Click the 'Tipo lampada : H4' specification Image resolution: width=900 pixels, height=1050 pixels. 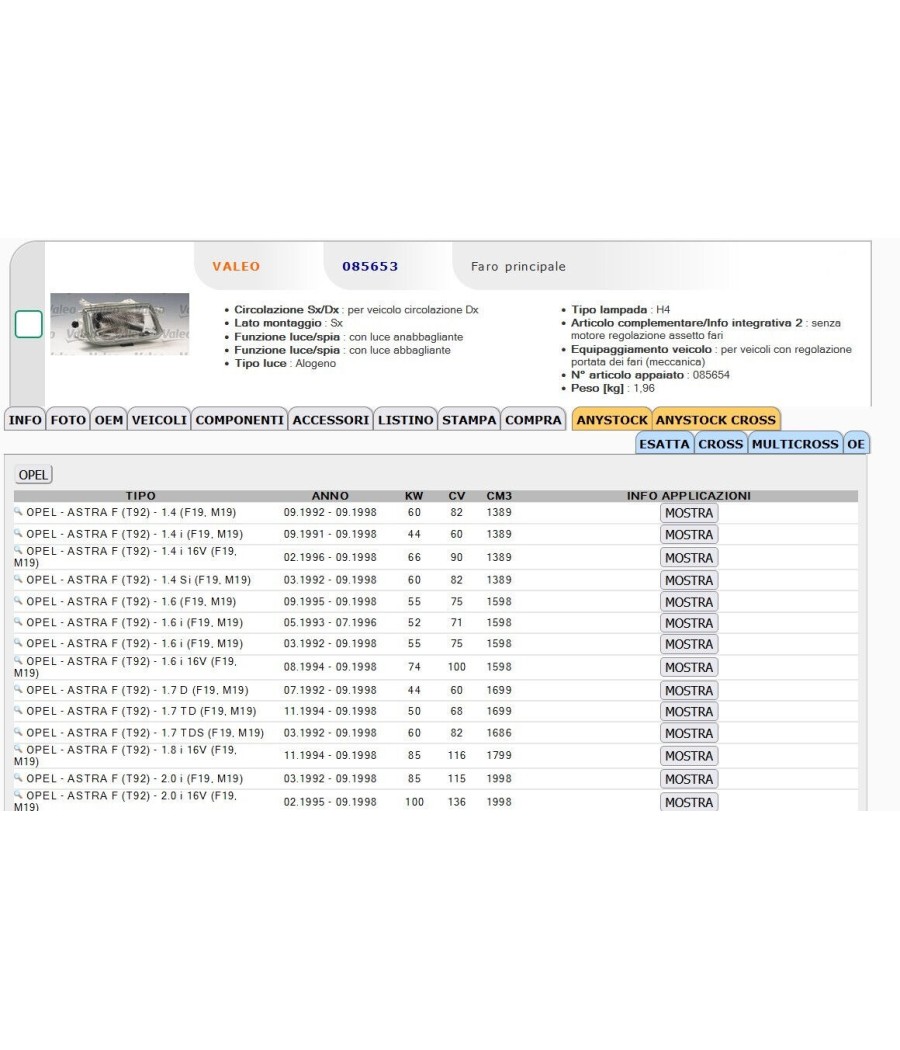point(620,309)
